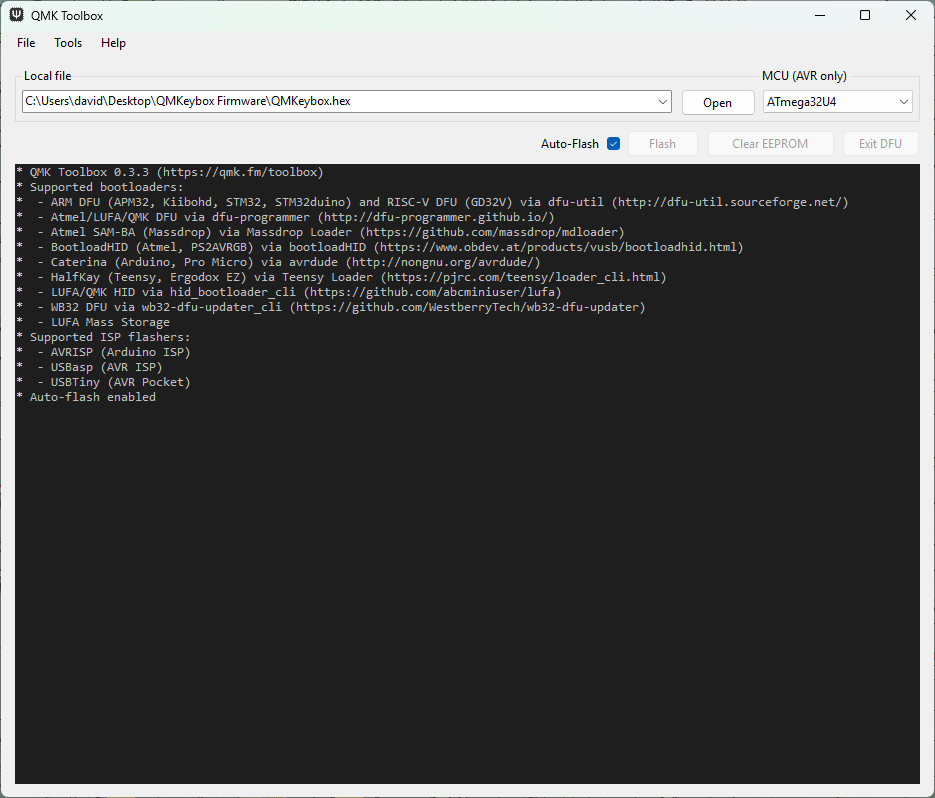This screenshot has width=935, height=798.
Task: Click the USBTiny (AVR Pocket) log line
Action: click(x=104, y=382)
